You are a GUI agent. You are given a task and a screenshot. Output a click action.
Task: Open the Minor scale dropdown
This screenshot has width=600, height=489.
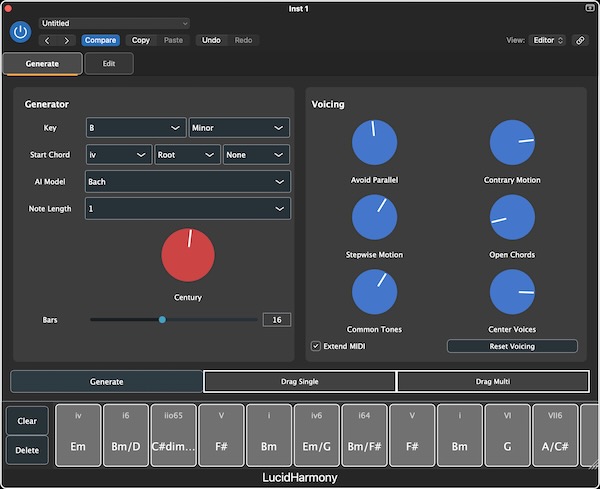(239, 128)
